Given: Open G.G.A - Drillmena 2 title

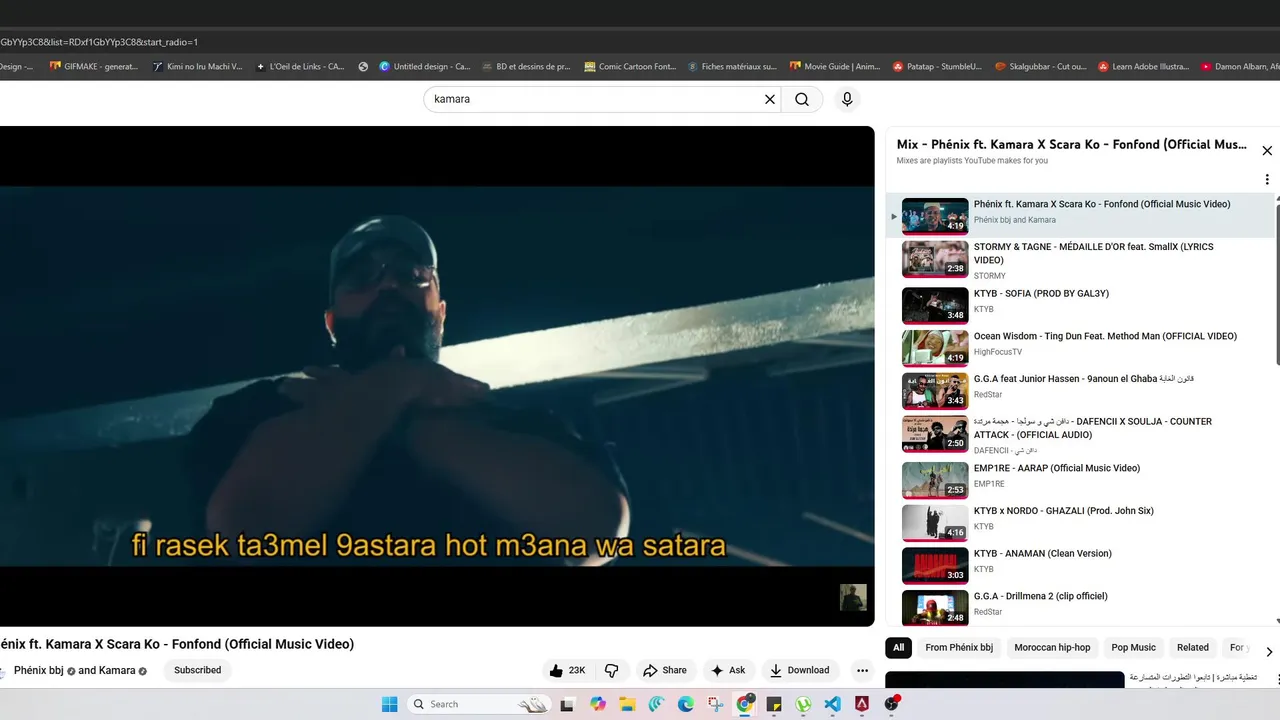Looking at the screenshot, I should (x=1041, y=596).
